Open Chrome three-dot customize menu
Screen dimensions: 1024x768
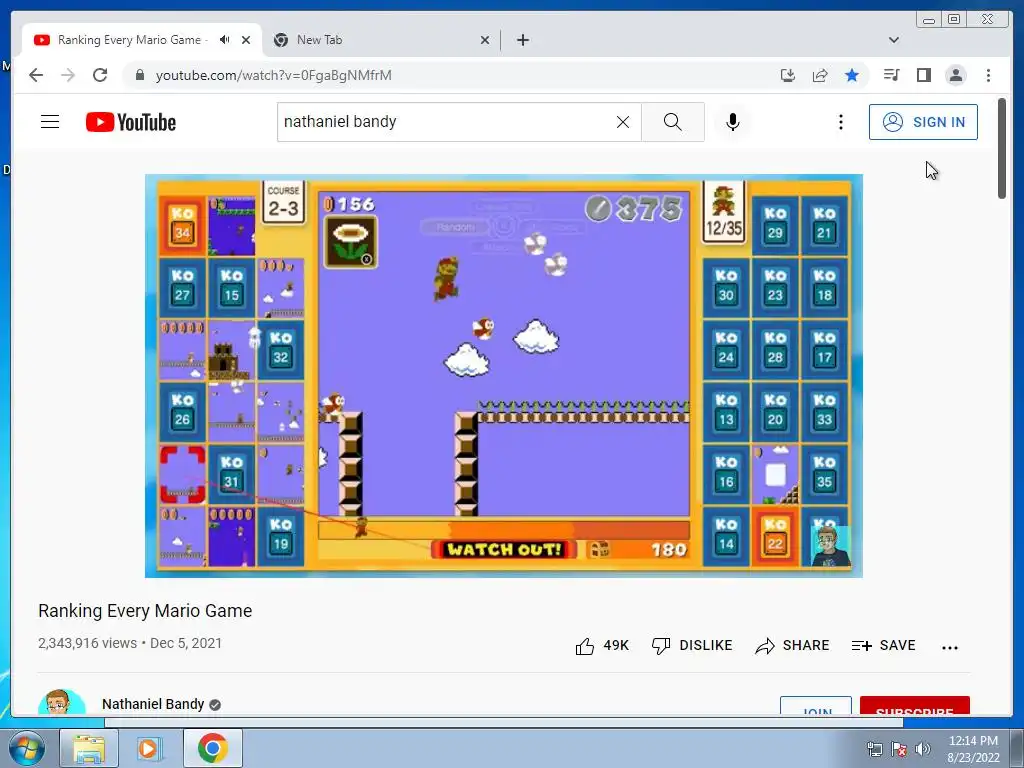tap(988, 75)
